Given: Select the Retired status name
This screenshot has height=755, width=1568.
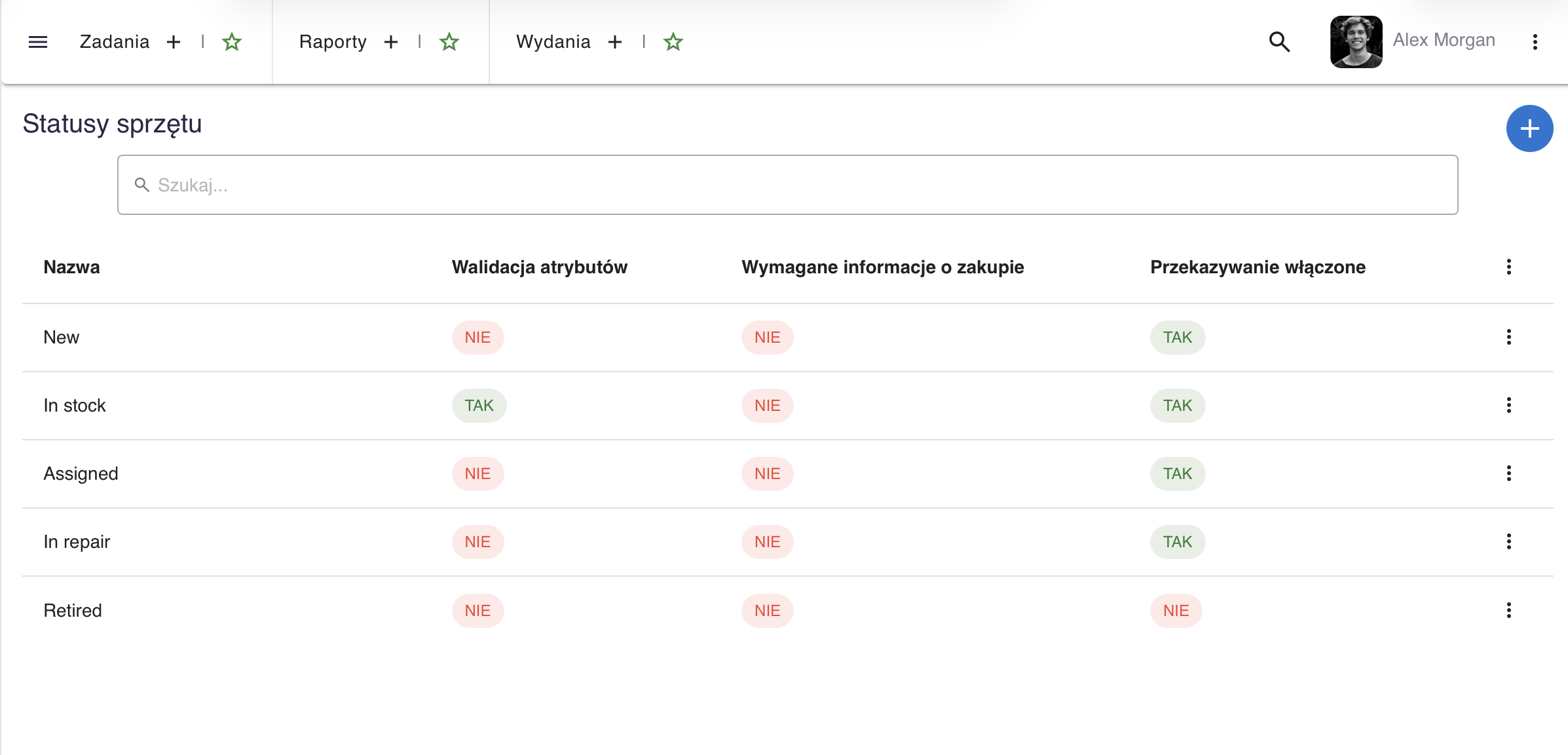Looking at the screenshot, I should (73, 611).
